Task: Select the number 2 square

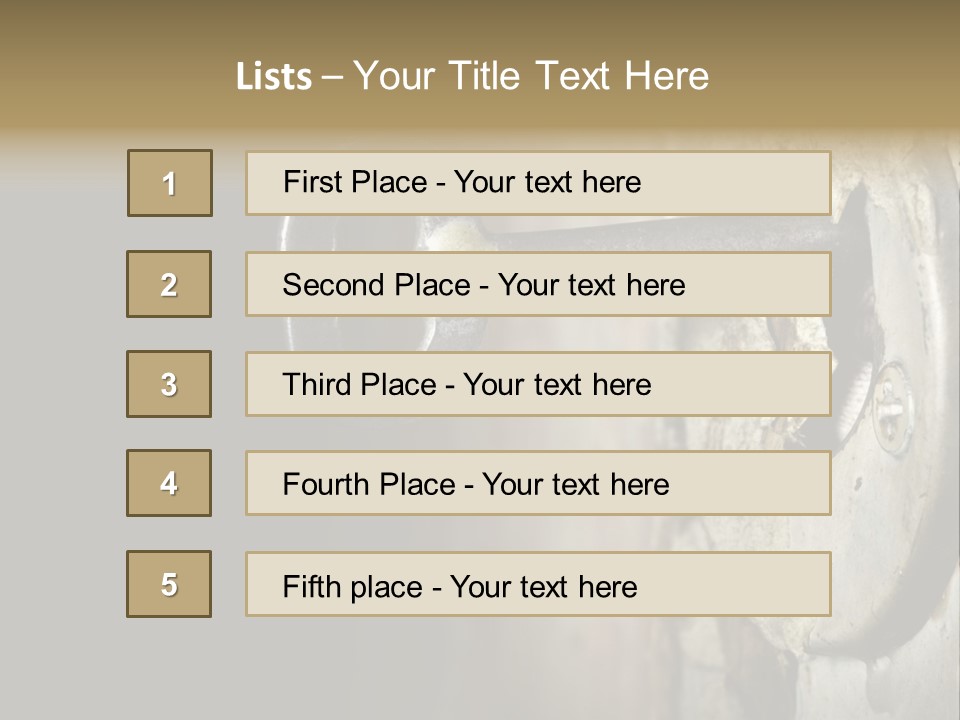Action: (x=169, y=284)
